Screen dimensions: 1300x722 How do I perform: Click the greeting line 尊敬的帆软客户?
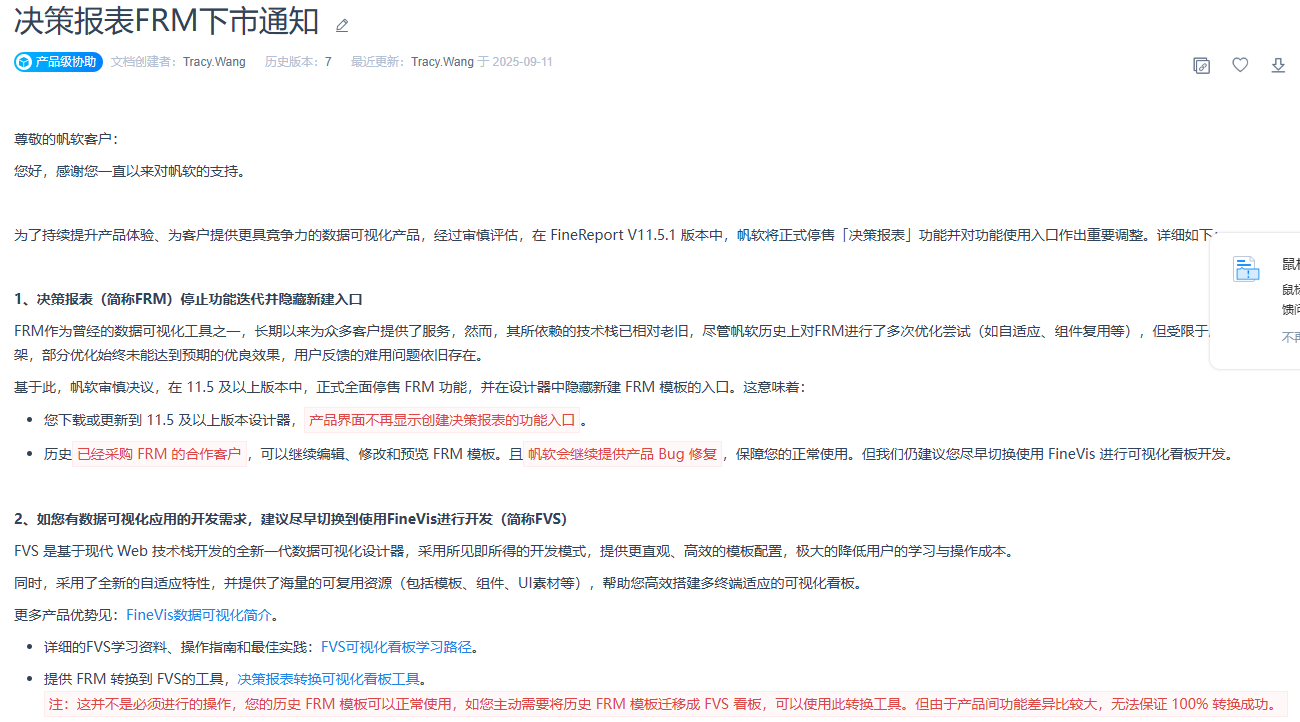[66, 139]
